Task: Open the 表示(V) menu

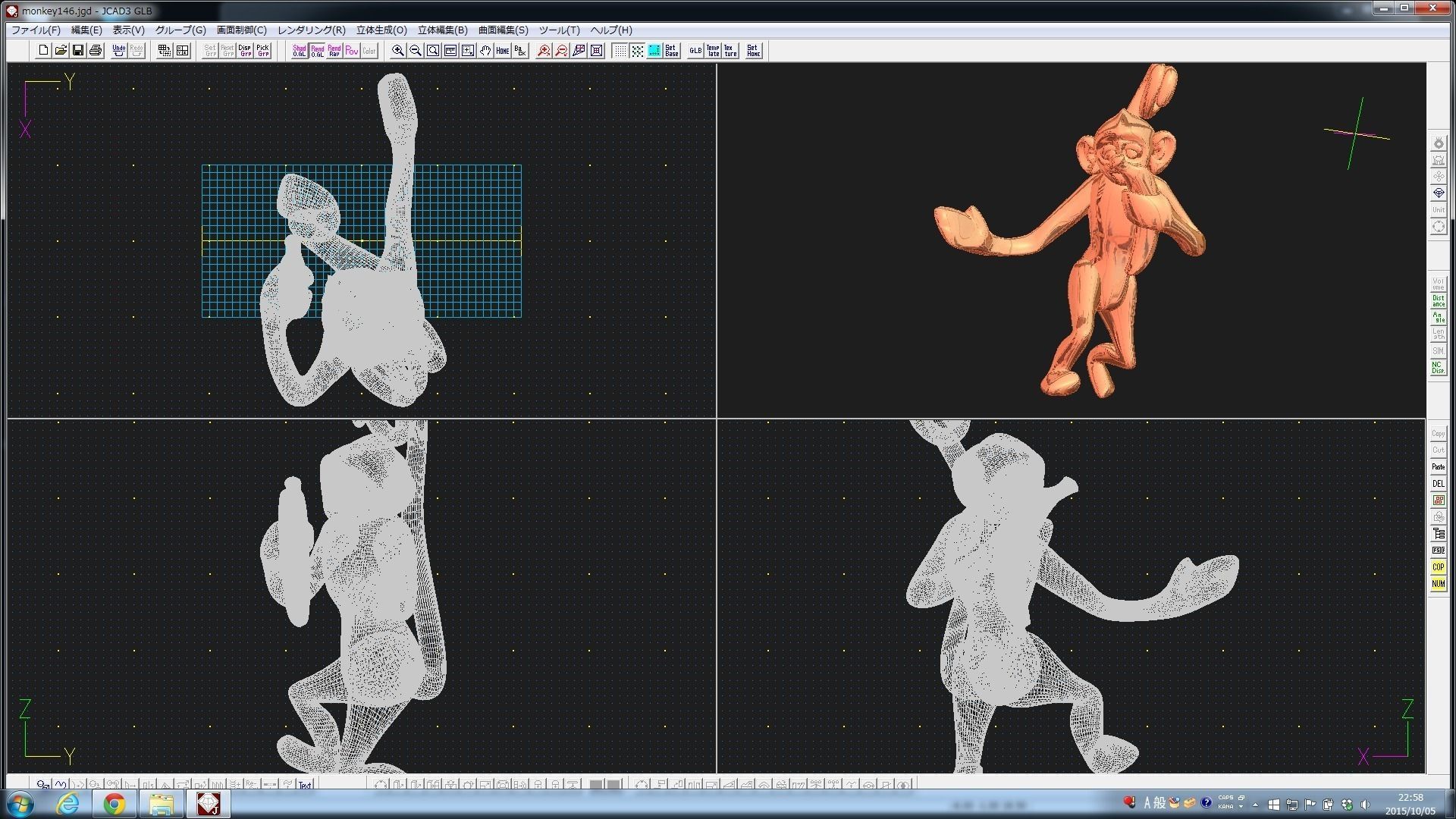Action: 129,30
